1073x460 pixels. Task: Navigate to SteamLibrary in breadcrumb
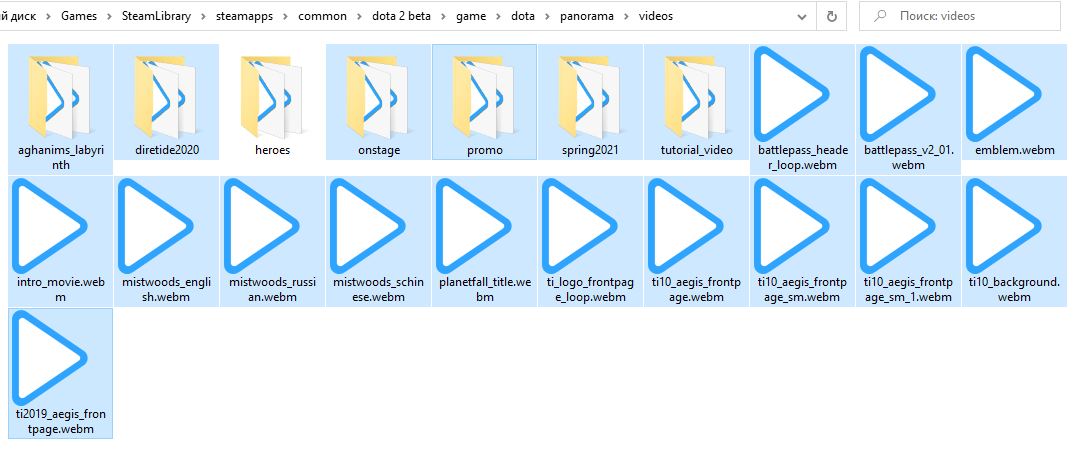tap(157, 16)
